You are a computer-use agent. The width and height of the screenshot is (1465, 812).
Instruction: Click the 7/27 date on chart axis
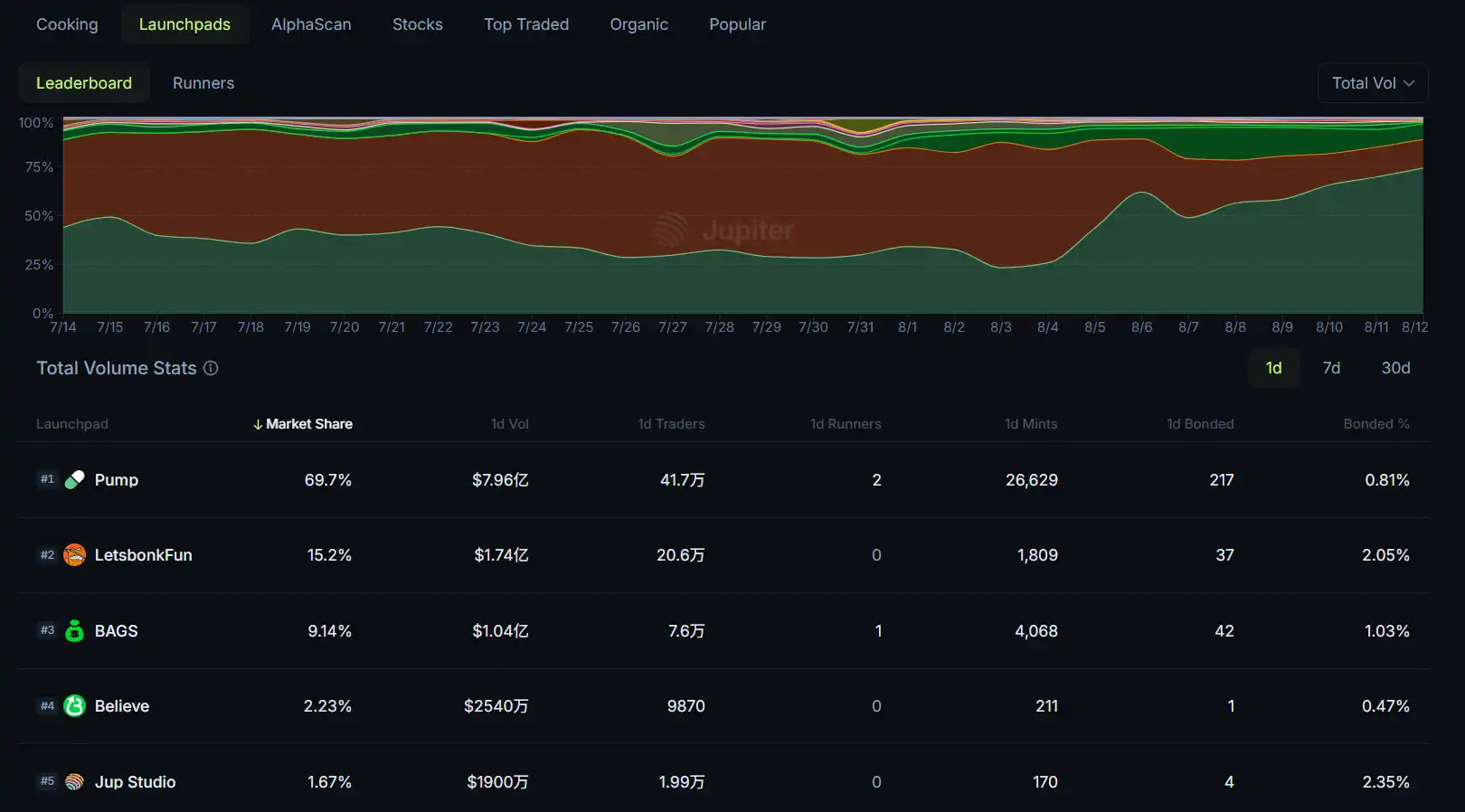point(672,327)
